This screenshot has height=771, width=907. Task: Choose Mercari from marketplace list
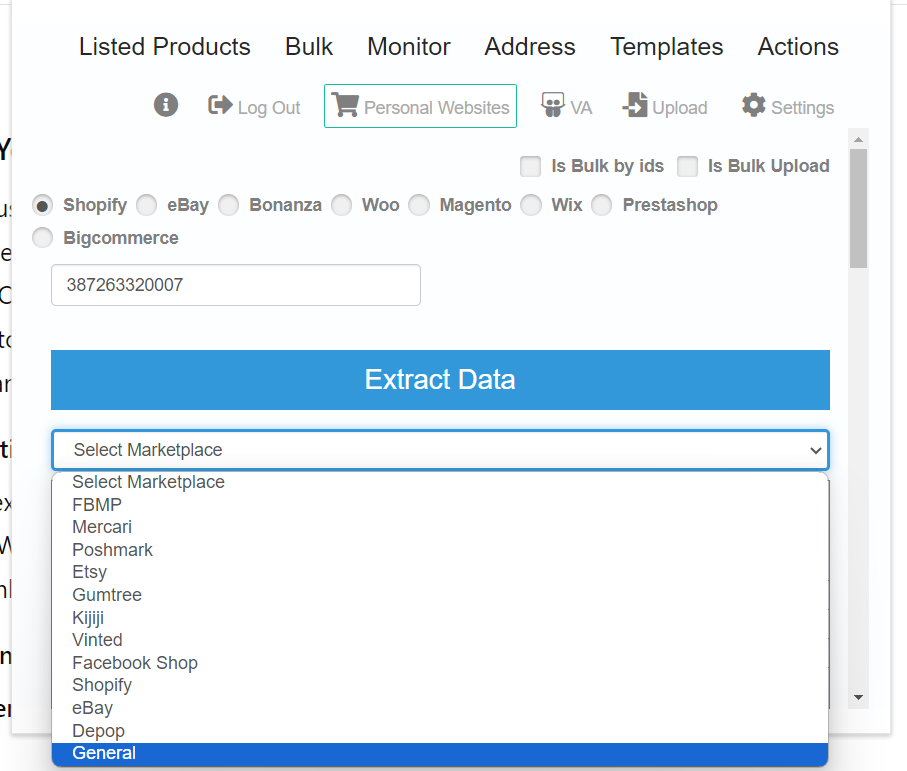click(x=440, y=527)
